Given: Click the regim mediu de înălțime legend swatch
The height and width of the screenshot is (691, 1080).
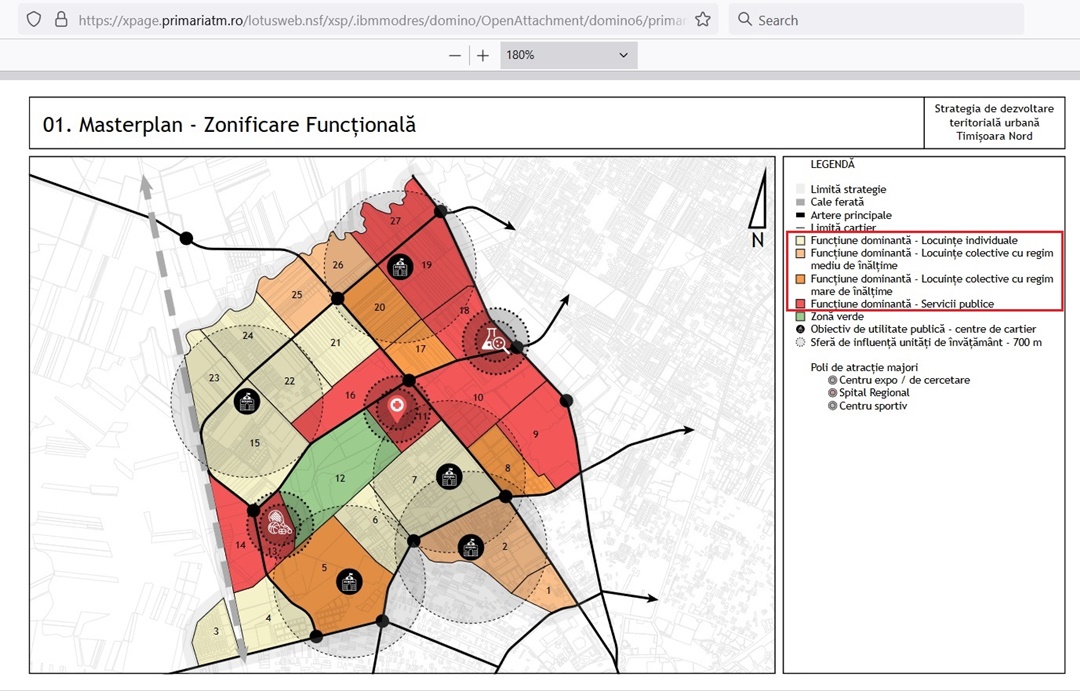Looking at the screenshot, I should (x=800, y=254).
